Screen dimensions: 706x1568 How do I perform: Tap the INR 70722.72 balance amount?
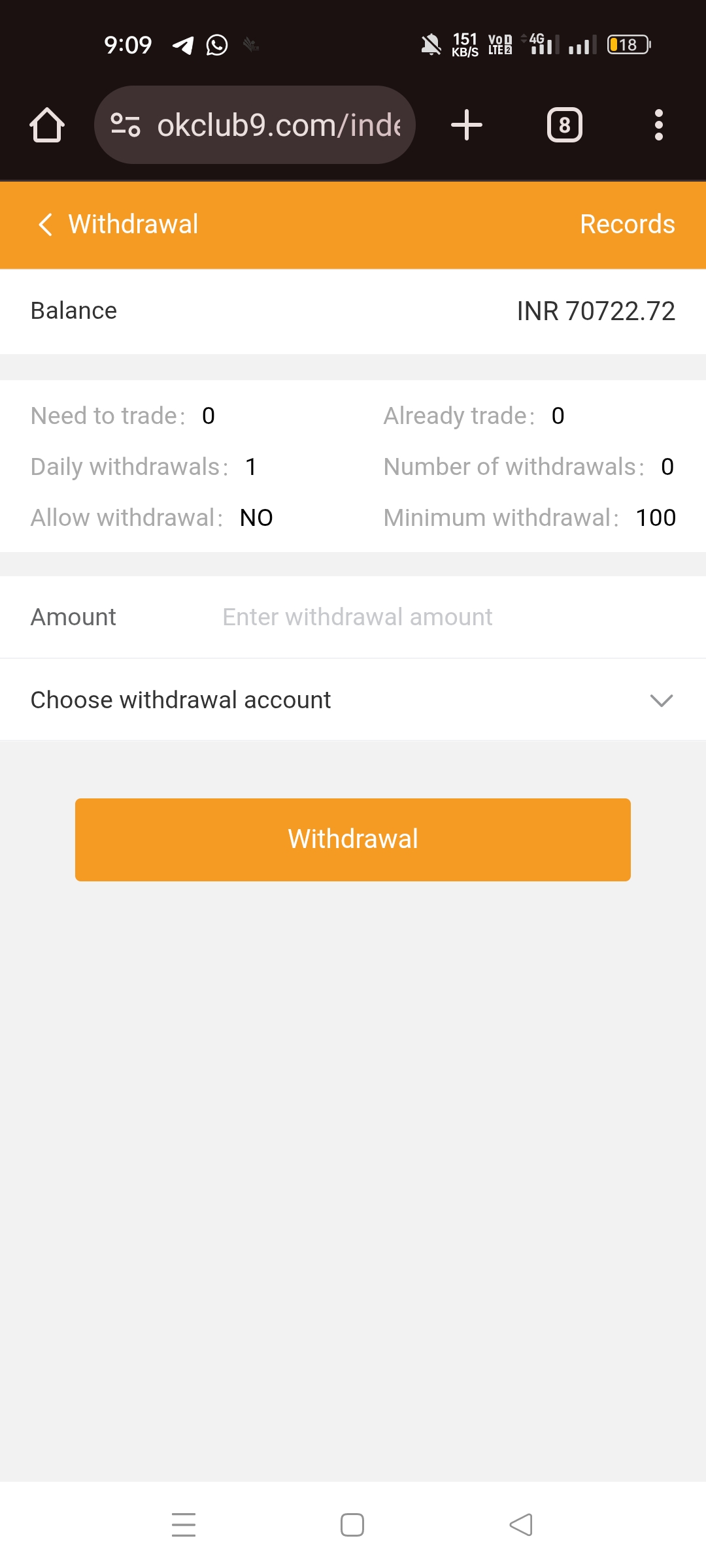coord(596,311)
